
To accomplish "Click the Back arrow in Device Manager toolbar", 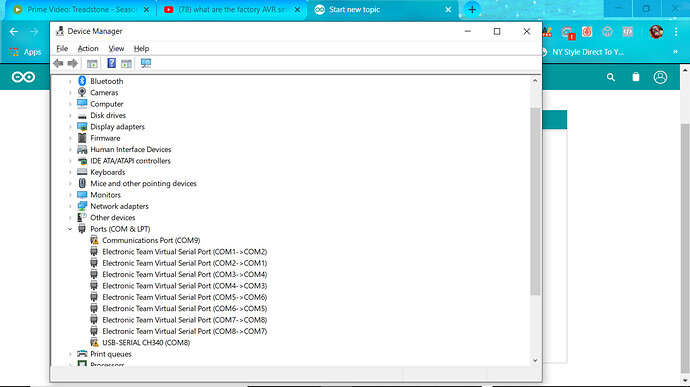I will point(58,63).
